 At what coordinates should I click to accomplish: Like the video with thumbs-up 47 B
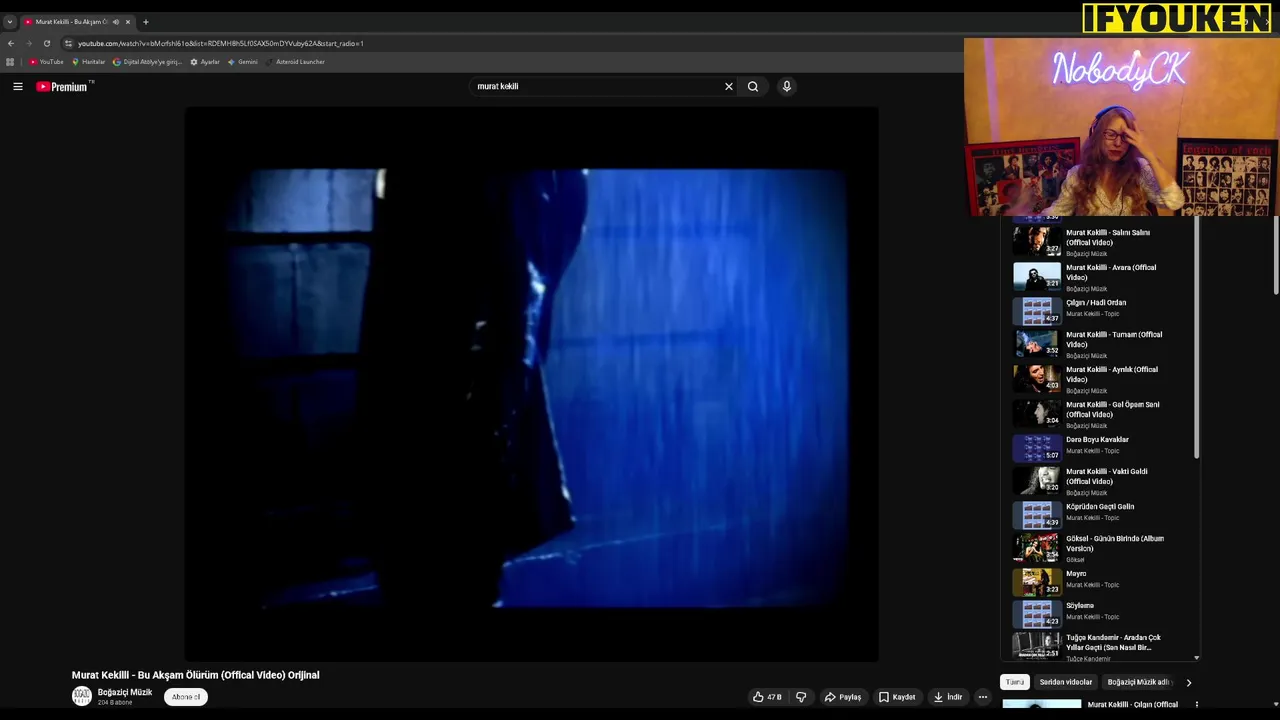pyautogui.click(x=768, y=697)
